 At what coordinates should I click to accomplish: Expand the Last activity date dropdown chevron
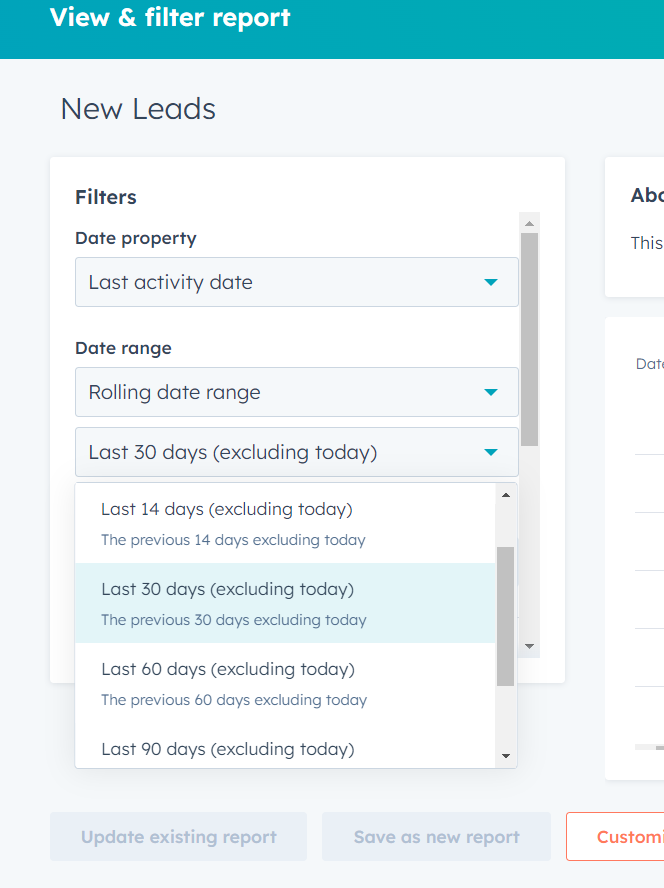pyautogui.click(x=491, y=282)
